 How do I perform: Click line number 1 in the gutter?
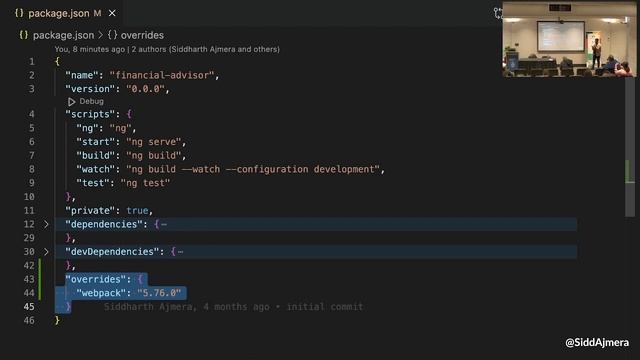point(32,62)
